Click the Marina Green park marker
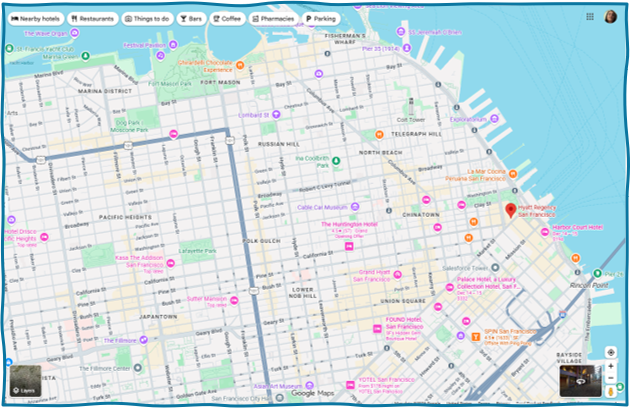 tap(85, 56)
